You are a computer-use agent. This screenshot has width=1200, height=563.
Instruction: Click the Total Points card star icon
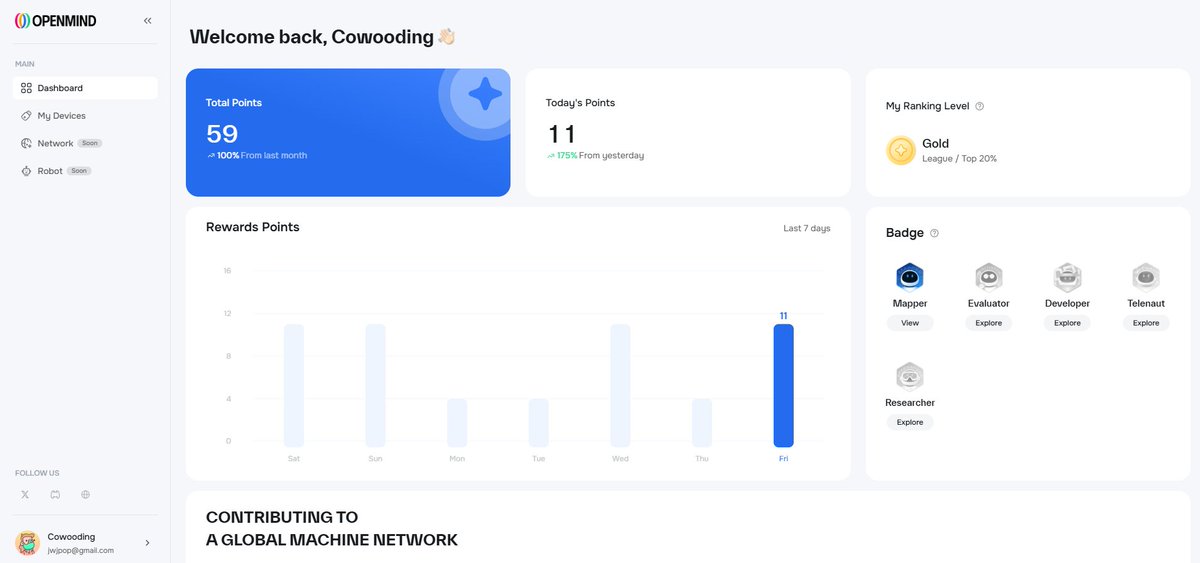pyautogui.click(x=485, y=93)
